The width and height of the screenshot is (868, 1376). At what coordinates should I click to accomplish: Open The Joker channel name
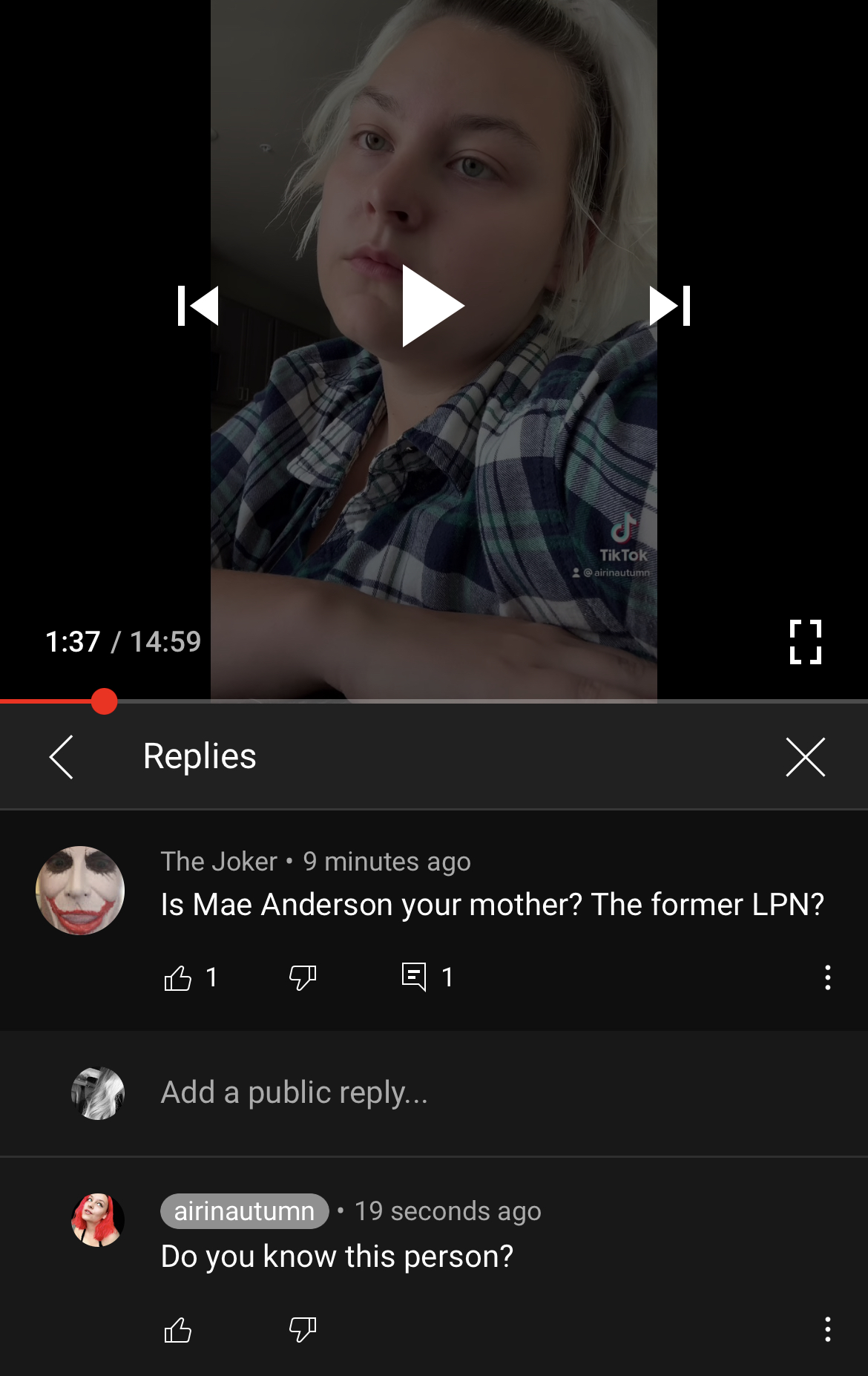point(219,862)
